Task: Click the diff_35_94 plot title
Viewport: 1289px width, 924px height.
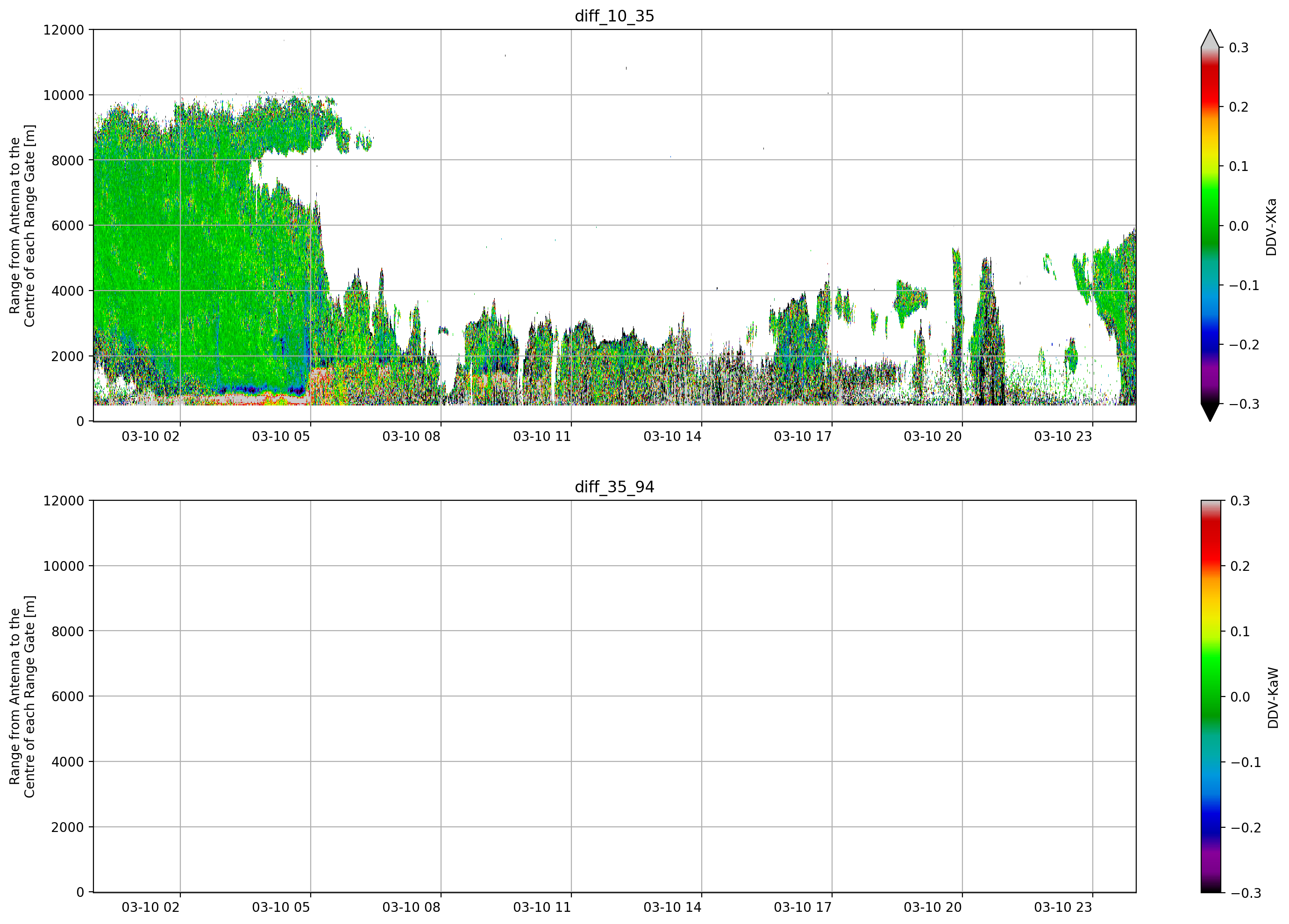Action: 614,487
